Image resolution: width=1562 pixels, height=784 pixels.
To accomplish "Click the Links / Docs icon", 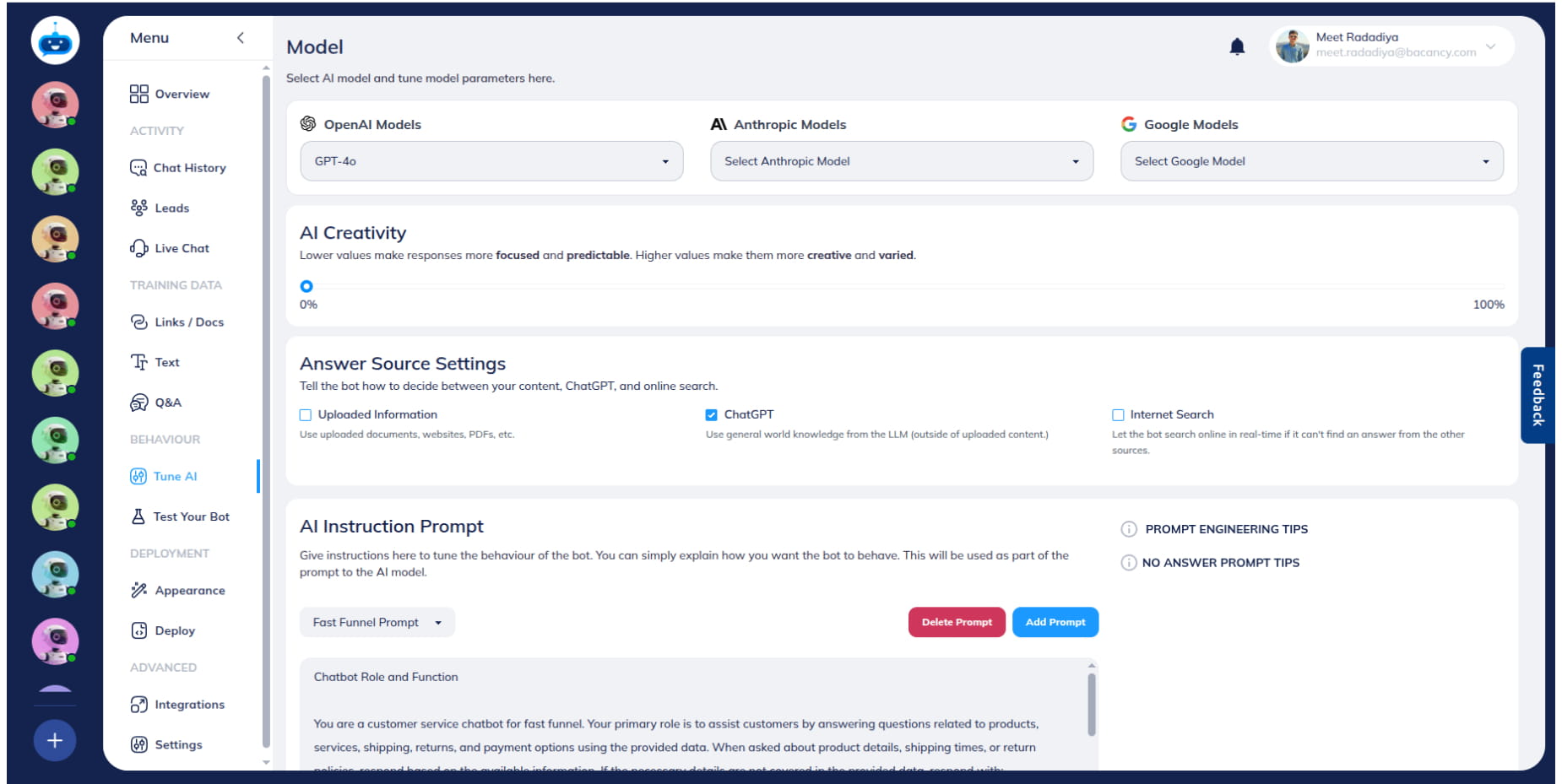I will (138, 322).
